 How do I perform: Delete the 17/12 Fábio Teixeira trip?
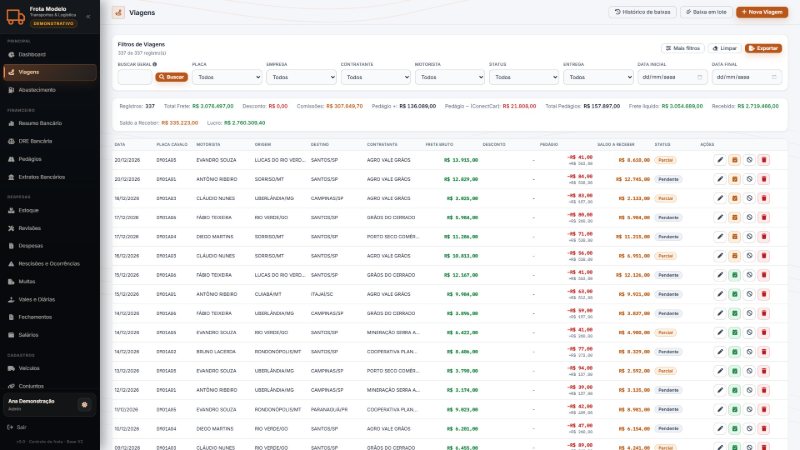(x=764, y=217)
